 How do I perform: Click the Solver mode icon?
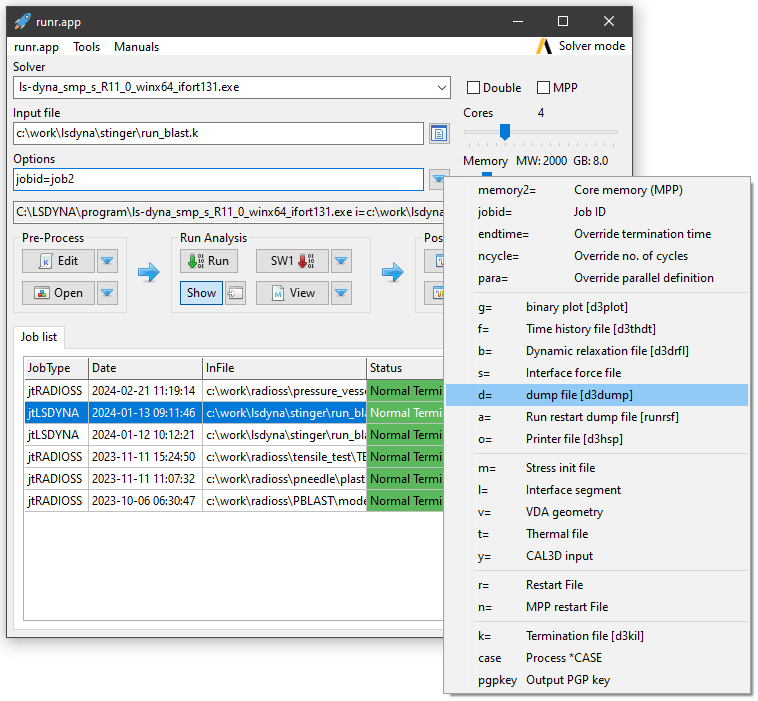(x=544, y=46)
